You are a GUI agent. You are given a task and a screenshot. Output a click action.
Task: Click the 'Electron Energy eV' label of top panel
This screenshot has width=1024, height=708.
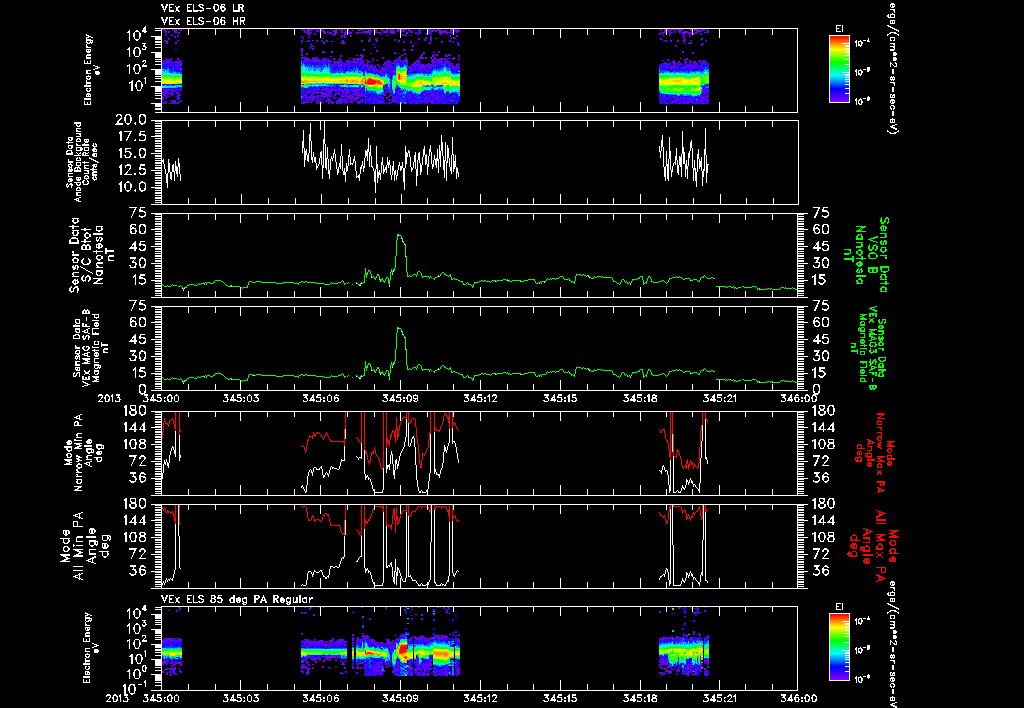click(x=93, y=70)
